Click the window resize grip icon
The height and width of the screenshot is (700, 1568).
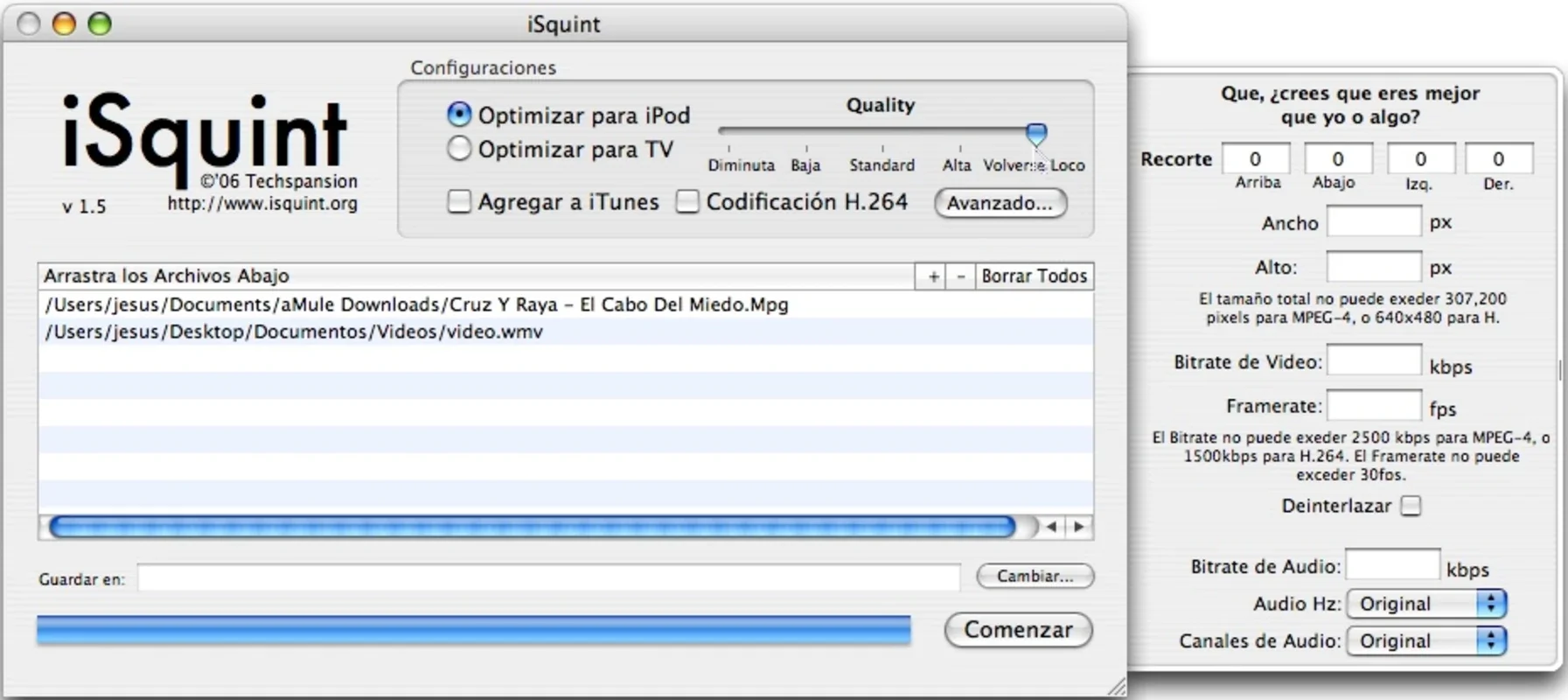(x=1116, y=687)
